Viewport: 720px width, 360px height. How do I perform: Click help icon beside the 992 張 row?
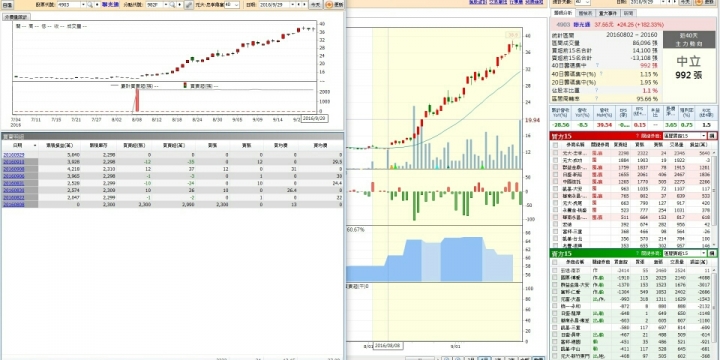(597, 65)
